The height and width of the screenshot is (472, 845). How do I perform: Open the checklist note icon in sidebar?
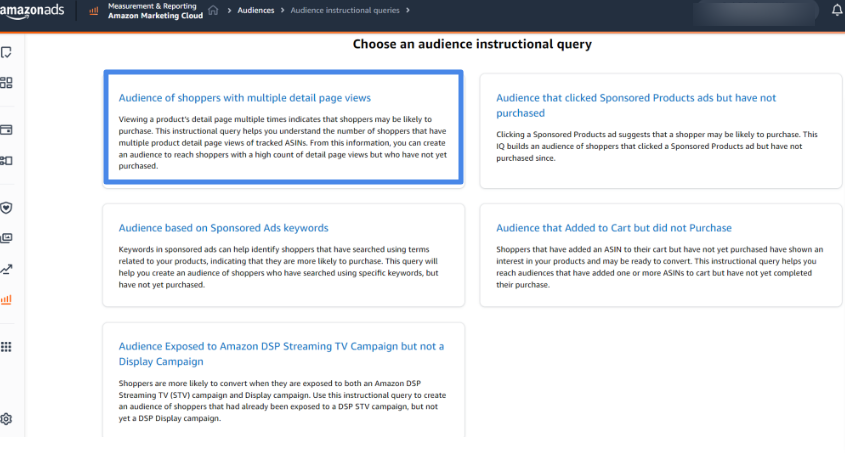[x=6, y=52]
